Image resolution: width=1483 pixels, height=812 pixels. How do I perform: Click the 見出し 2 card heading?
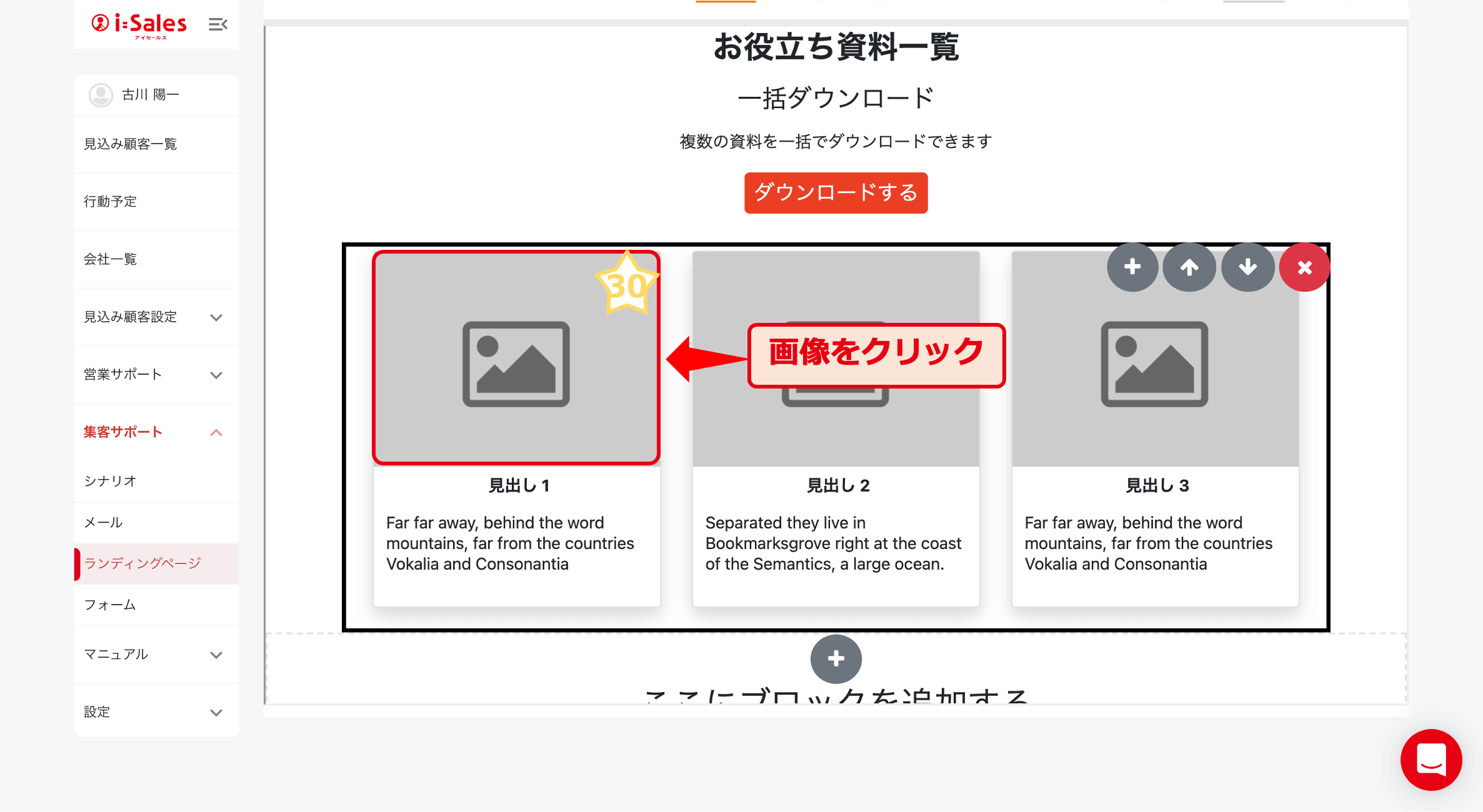tap(838, 485)
